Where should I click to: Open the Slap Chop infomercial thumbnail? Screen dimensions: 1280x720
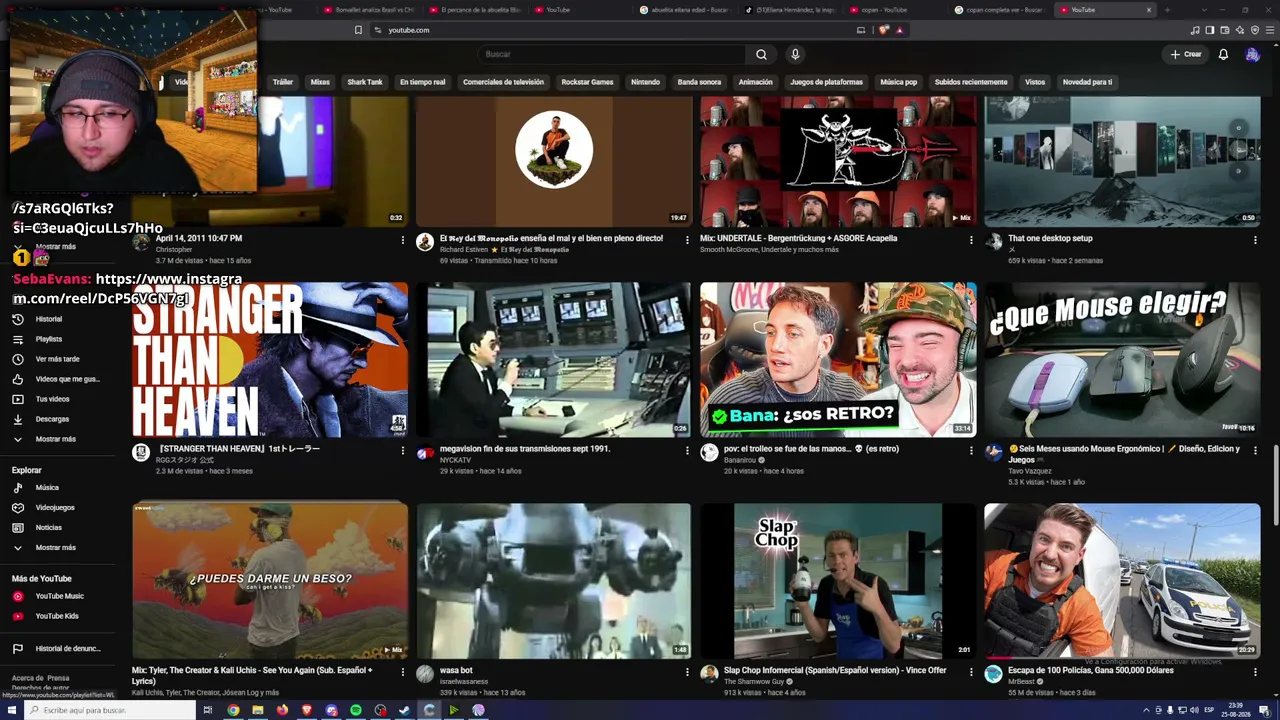(838, 580)
